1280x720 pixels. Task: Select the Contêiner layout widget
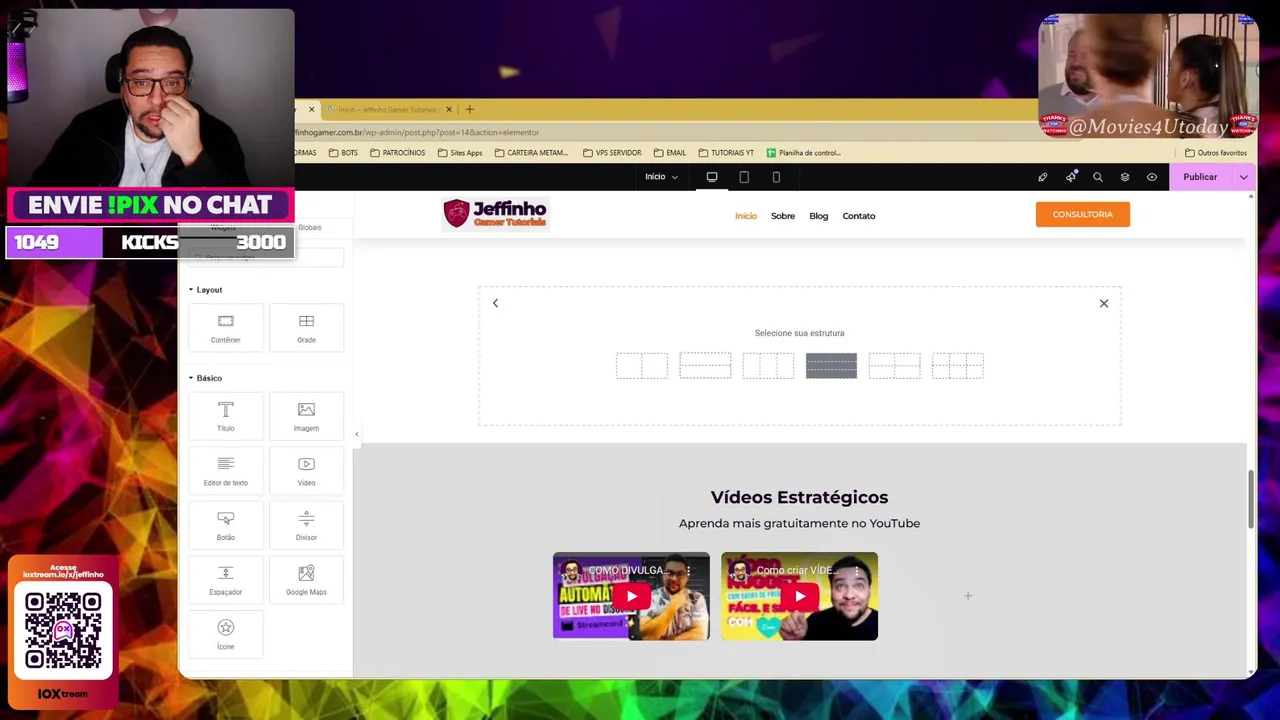pyautogui.click(x=226, y=328)
